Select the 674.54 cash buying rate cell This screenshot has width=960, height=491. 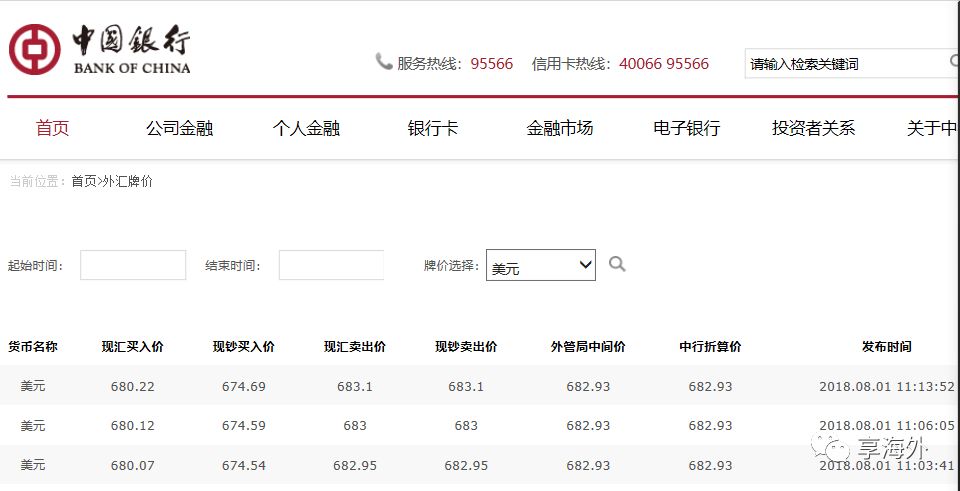pos(244,465)
